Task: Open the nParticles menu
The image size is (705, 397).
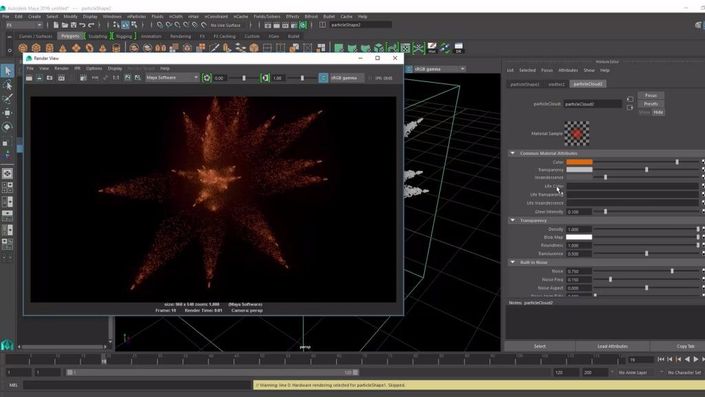Action: 136,17
